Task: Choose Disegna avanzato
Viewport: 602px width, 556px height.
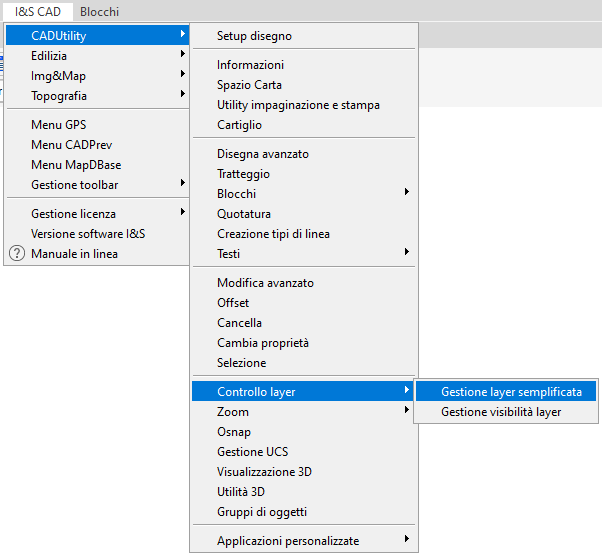Action: point(304,154)
